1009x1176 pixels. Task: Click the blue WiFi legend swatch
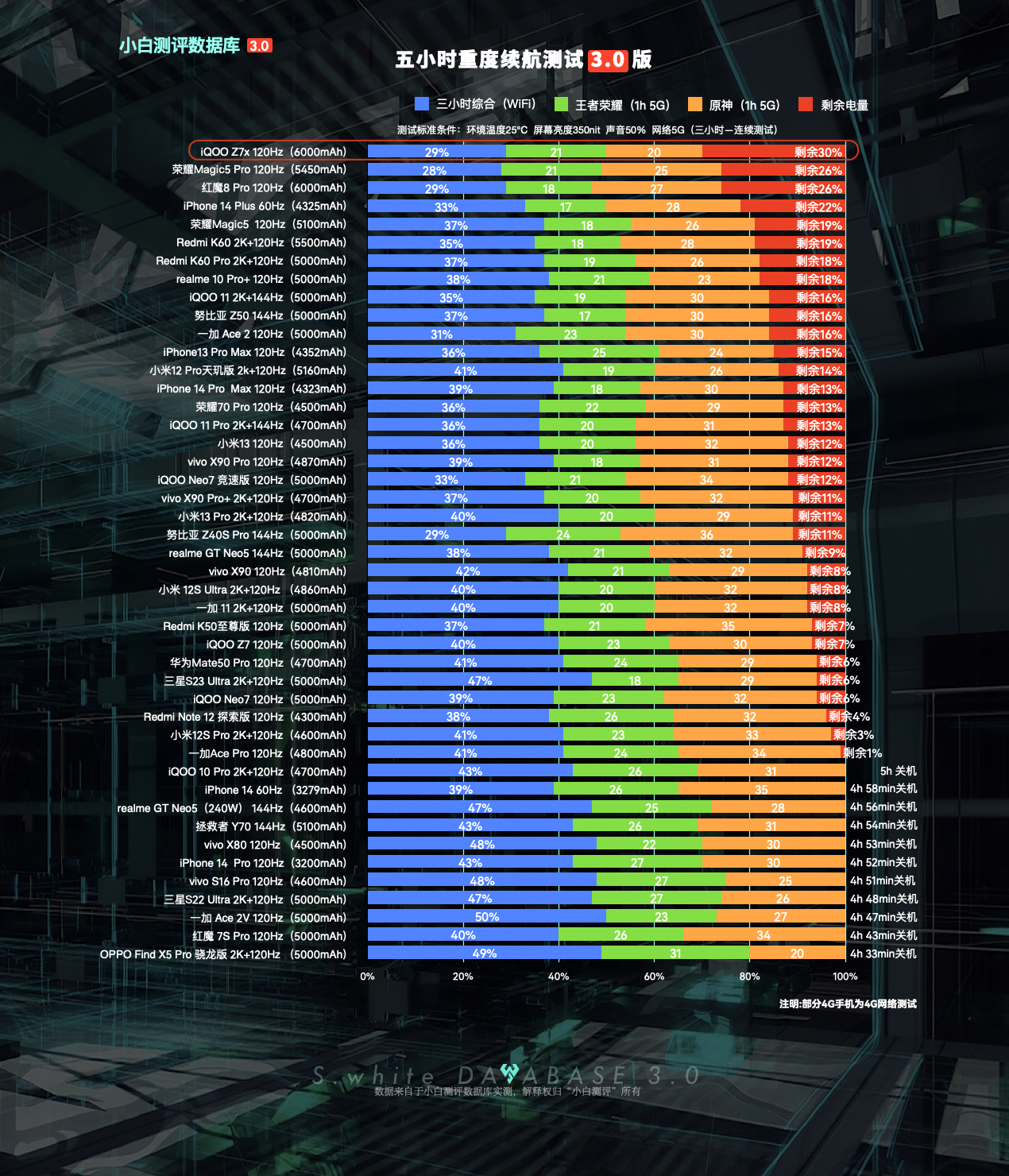point(422,103)
